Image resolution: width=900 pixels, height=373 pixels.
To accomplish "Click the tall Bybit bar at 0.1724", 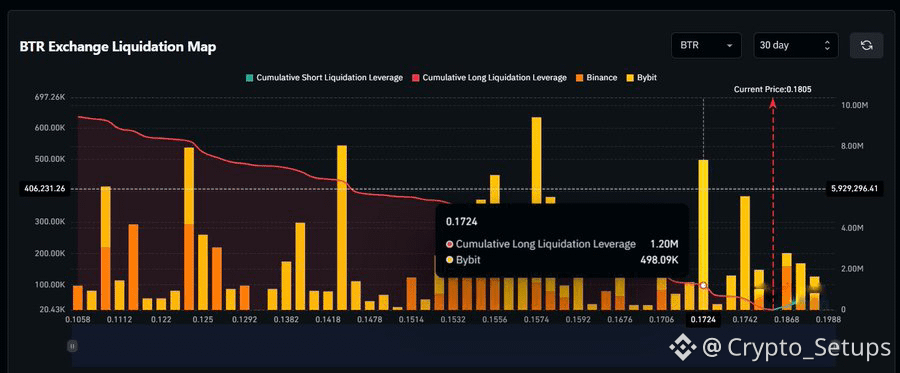I will [x=703, y=234].
